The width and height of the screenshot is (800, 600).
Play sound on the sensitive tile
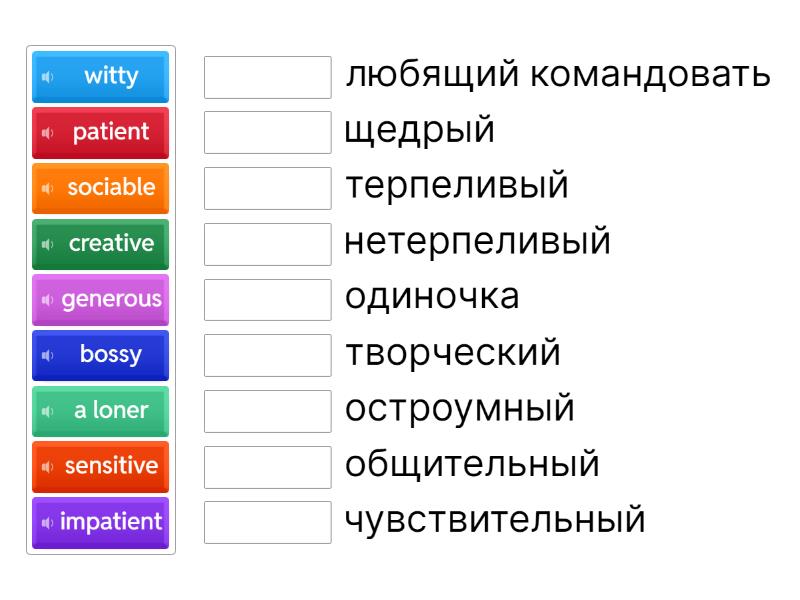(47, 467)
